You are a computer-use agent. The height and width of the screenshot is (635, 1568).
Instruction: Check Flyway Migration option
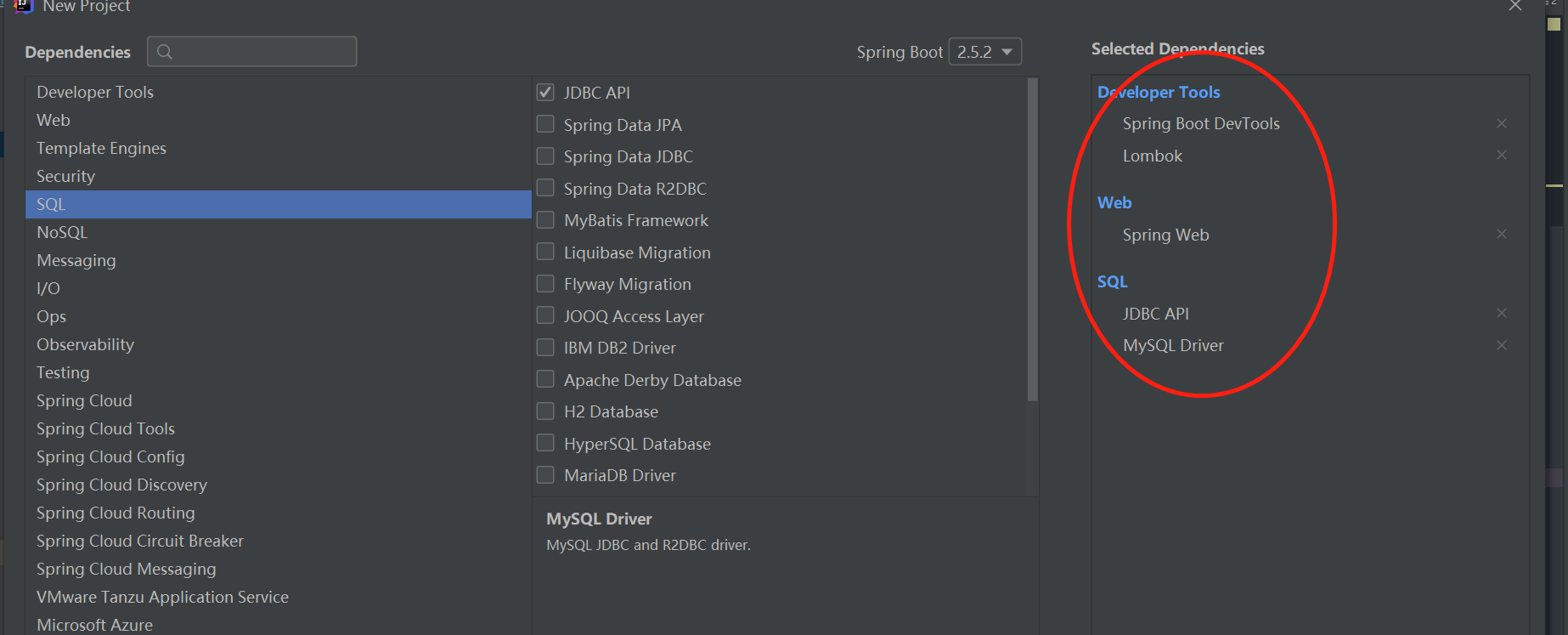(545, 283)
